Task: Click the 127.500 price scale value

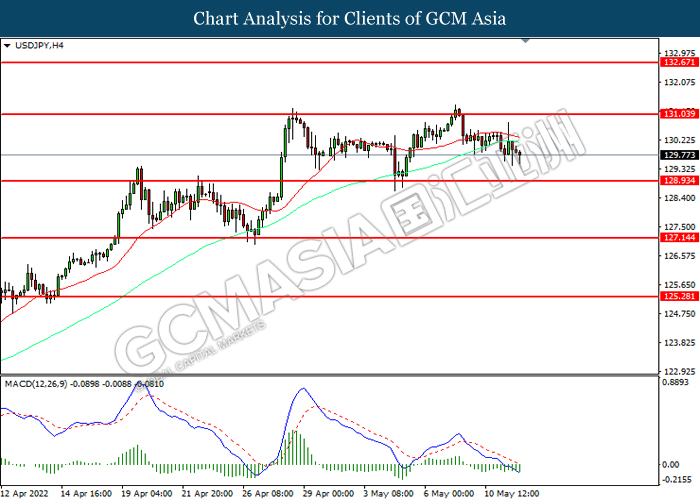Action: pos(680,227)
